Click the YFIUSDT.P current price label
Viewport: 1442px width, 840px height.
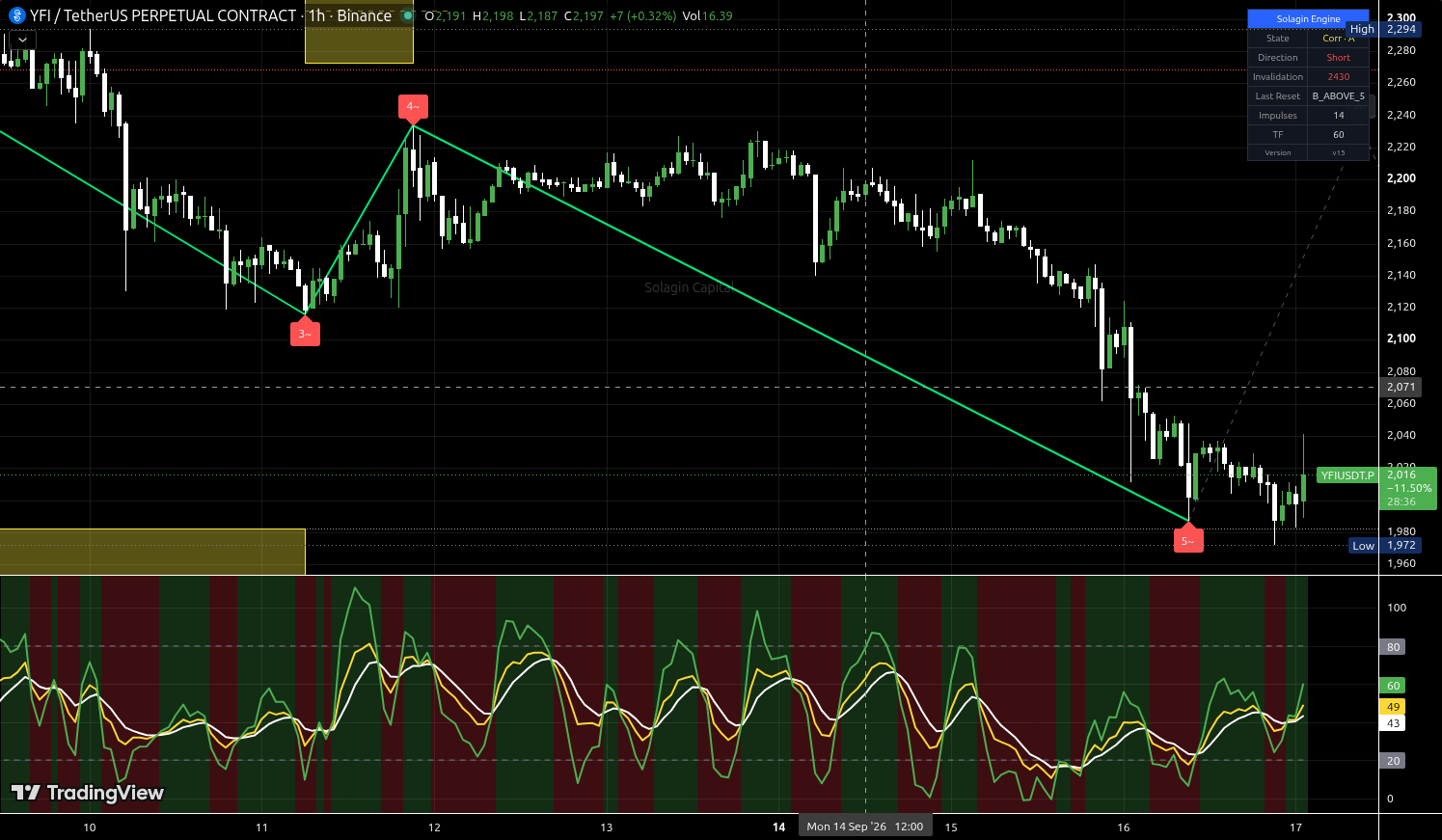1377,487
